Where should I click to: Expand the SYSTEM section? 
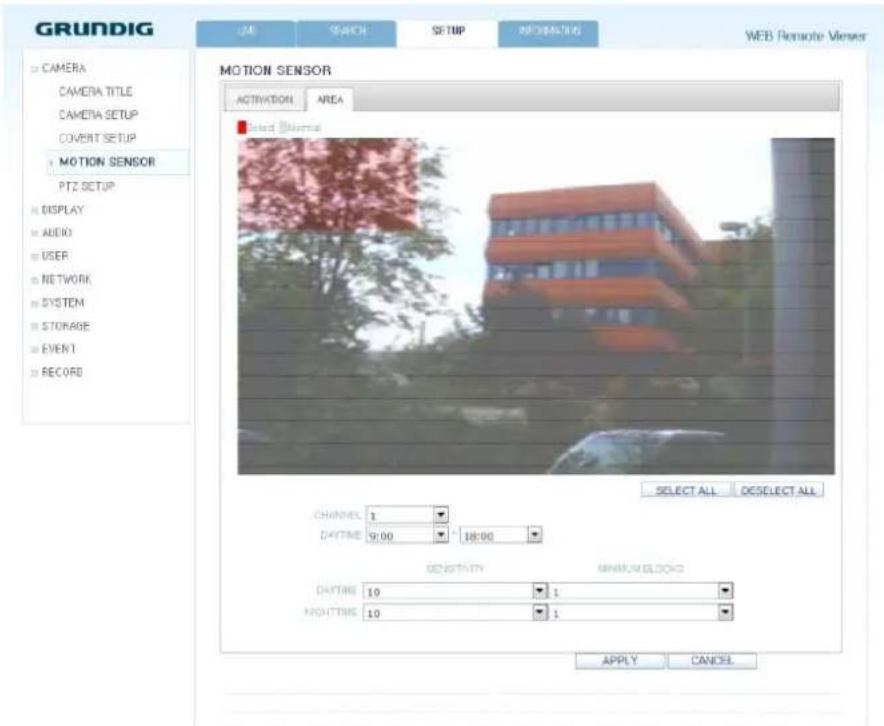tap(35, 303)
